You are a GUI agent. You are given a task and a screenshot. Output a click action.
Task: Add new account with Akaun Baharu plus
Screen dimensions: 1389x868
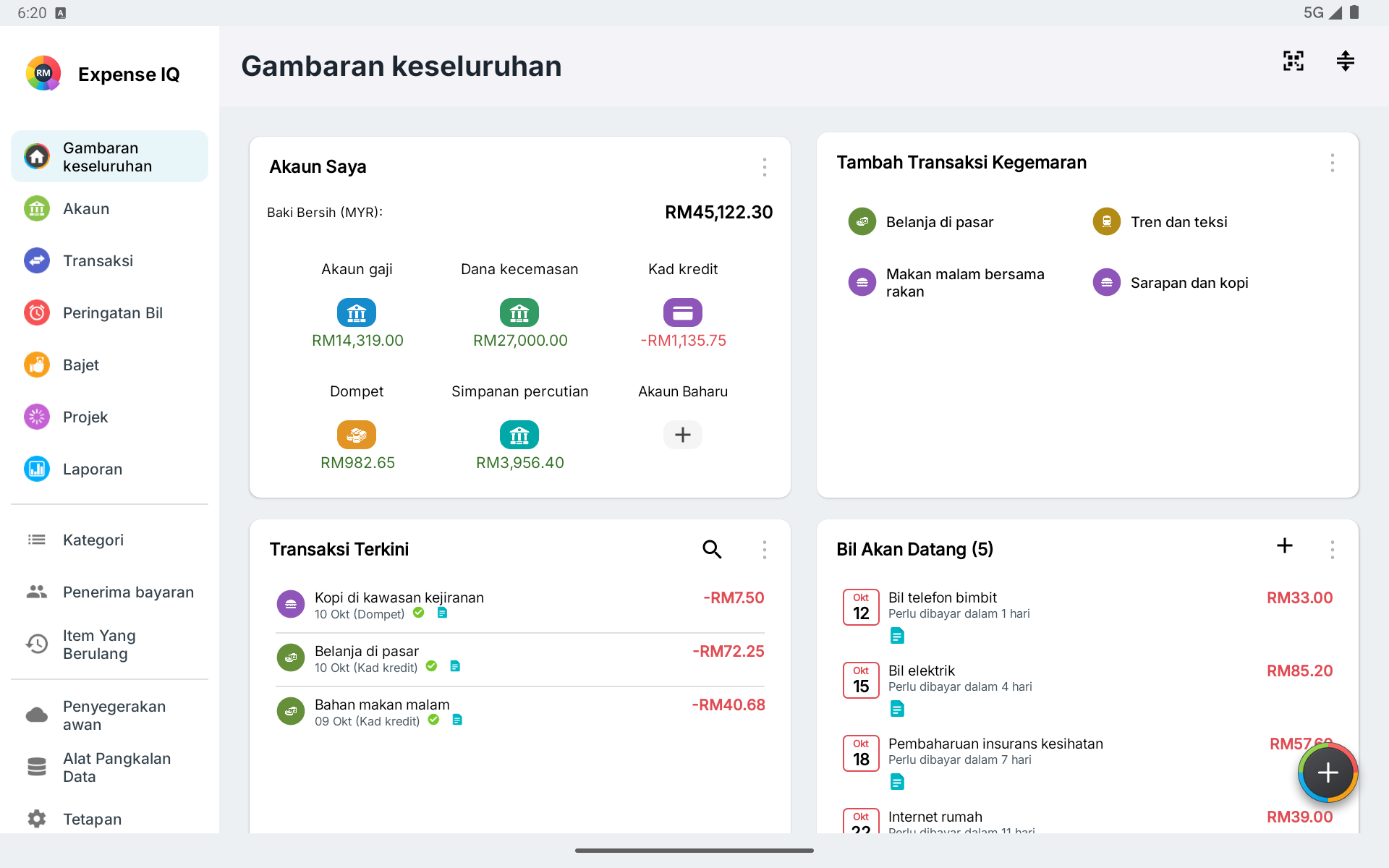(682, 435)
